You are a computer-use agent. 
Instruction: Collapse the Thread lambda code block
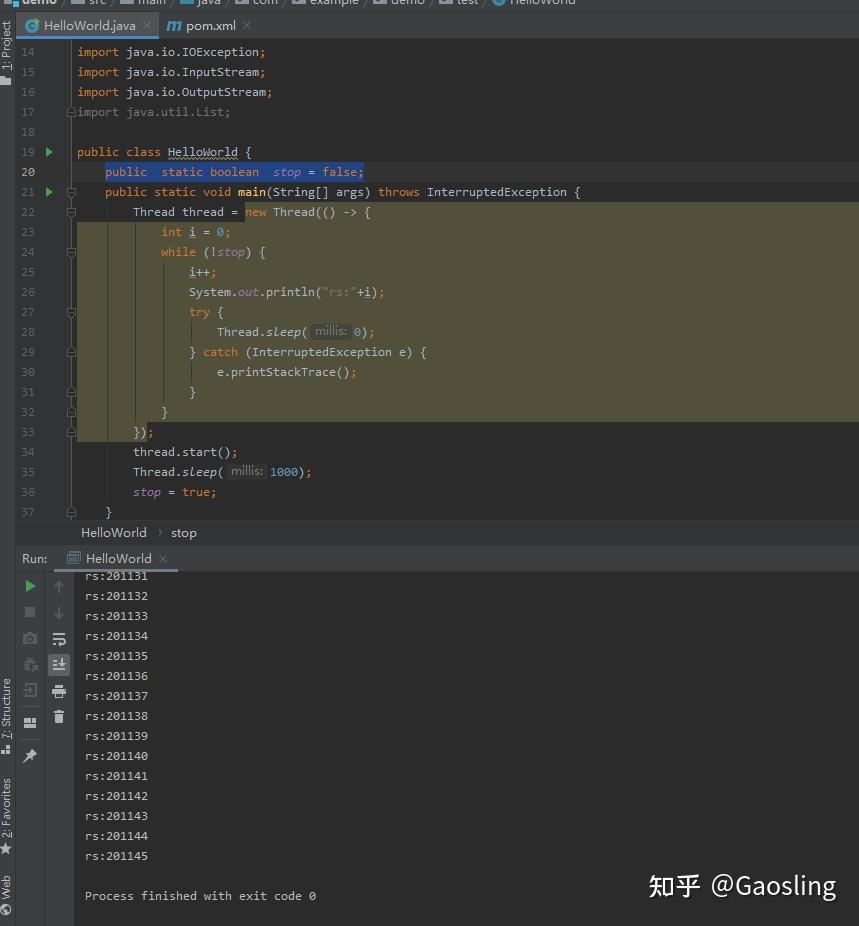[x=70, y=211]
